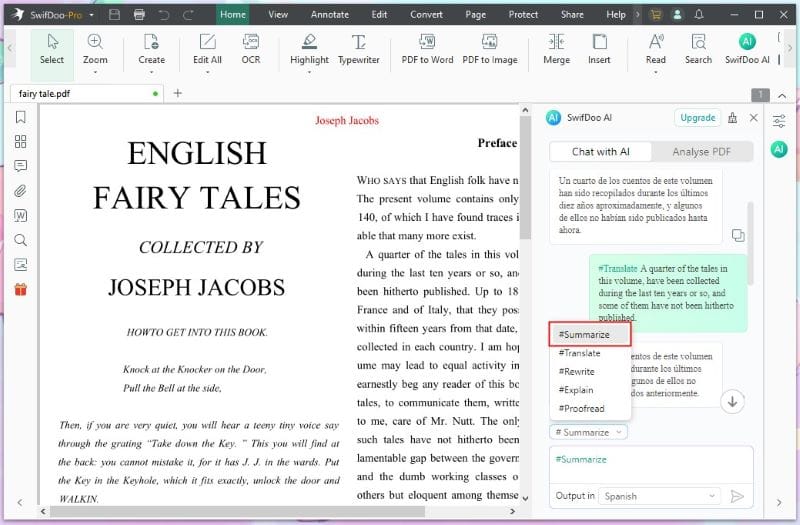
Task: Open the image sidebar panel icon
Action: (x=20, y=264)
